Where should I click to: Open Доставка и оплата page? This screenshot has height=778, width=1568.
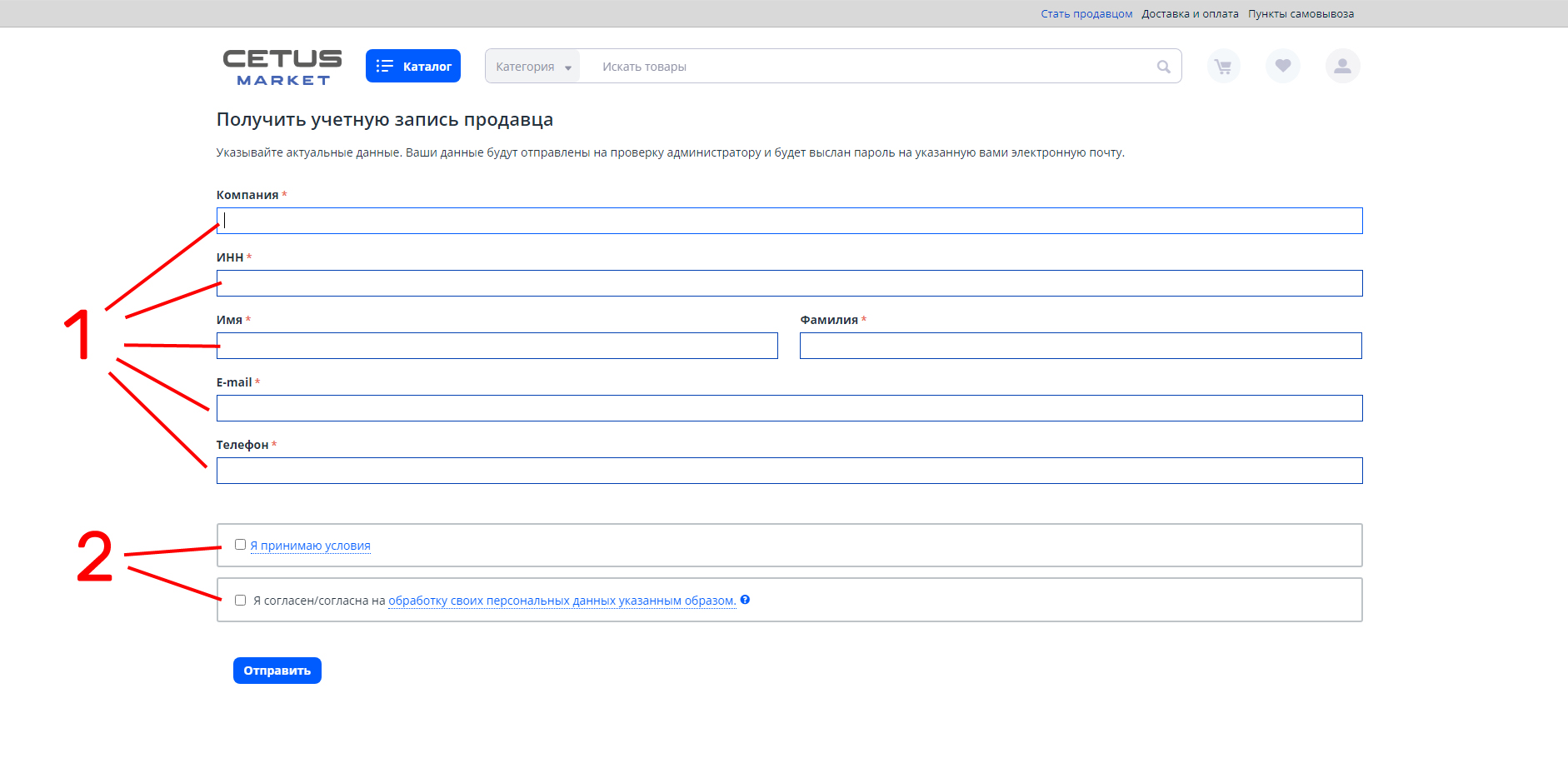coord(1190,14)
